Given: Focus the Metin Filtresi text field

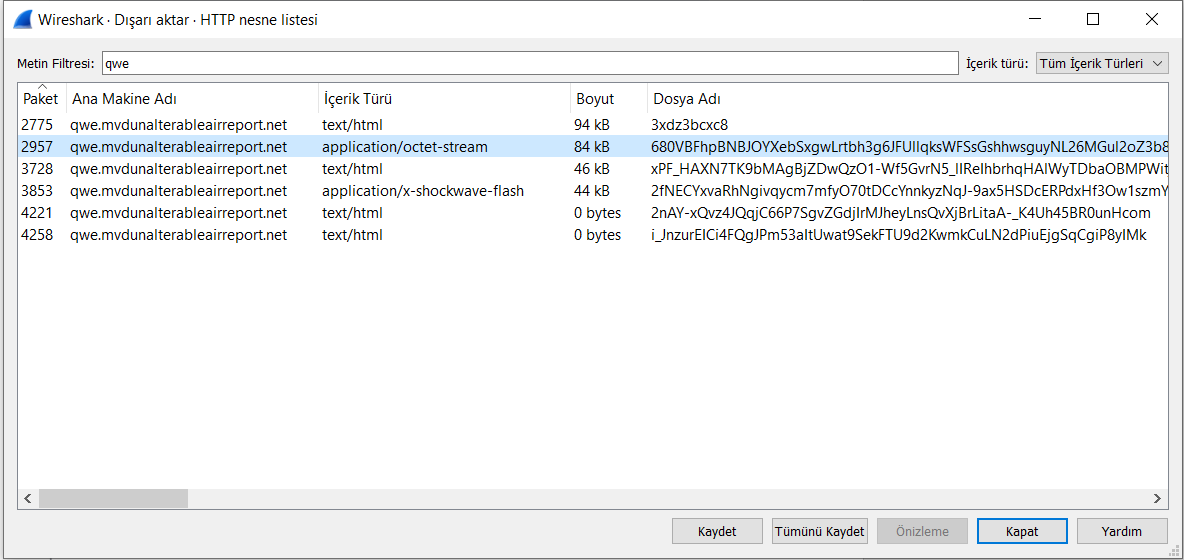Looking at the screenshot, I should tap(529, 63).
